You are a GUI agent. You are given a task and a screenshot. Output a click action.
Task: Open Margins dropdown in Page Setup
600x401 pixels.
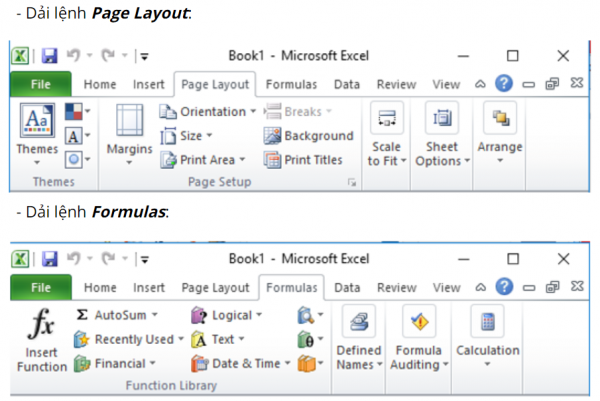coord(129,134)
